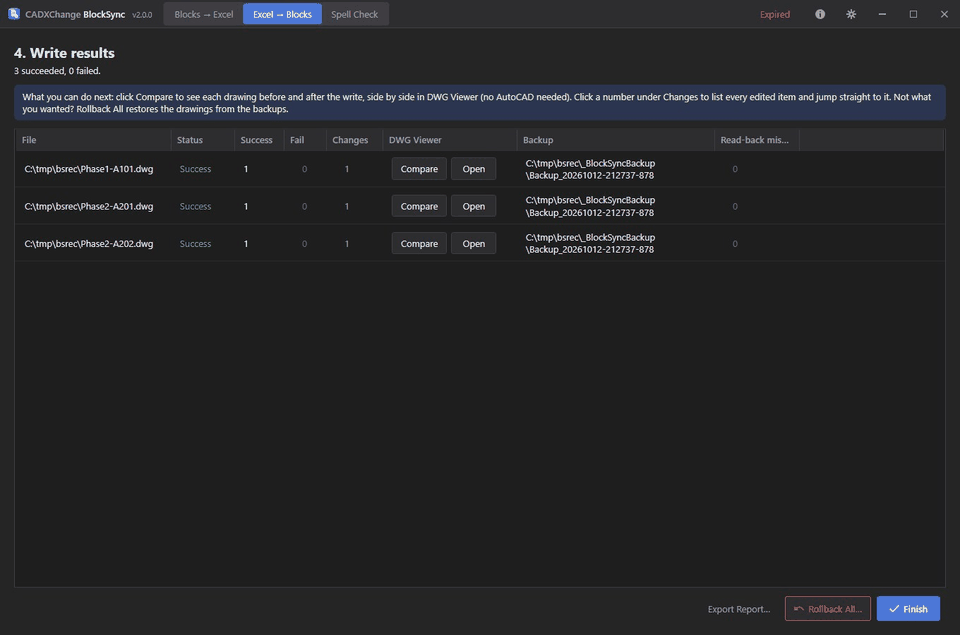
Task: Compare the Phase2-A201.dwg drawing
Action: pyautogui.click(x=419, y=206)
